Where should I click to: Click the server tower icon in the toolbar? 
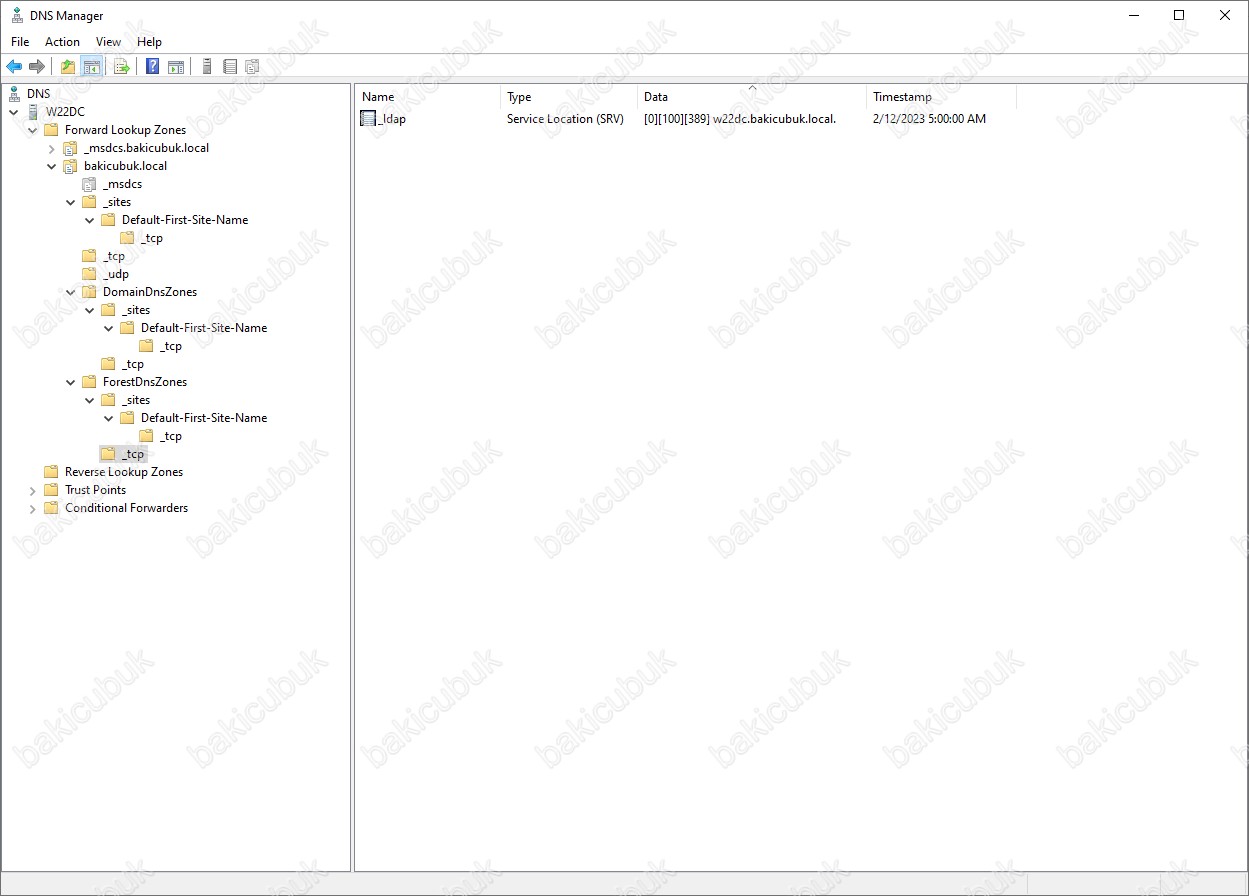[x=207, y=67]
